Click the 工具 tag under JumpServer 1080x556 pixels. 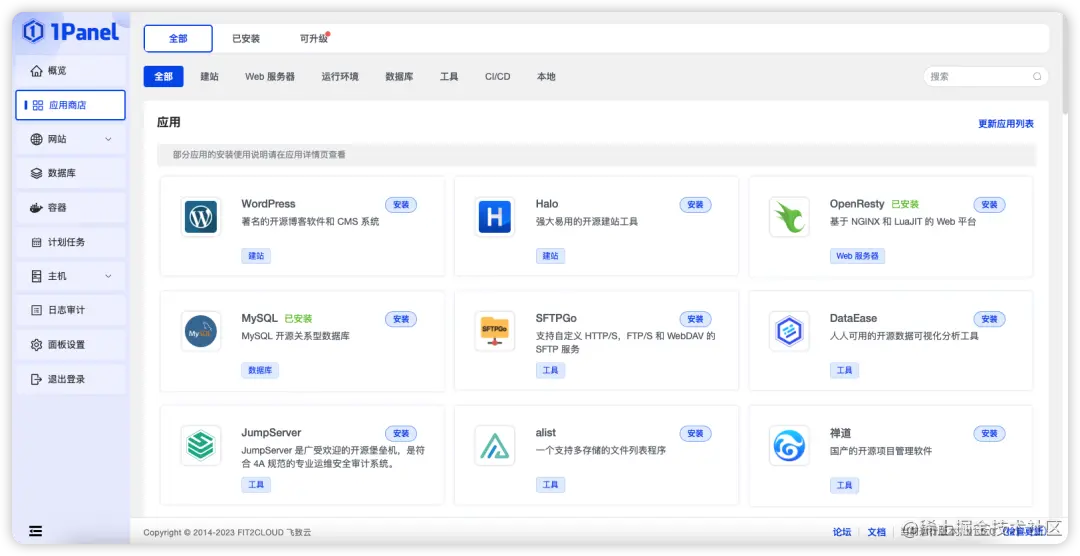click(x=256, y=484)
